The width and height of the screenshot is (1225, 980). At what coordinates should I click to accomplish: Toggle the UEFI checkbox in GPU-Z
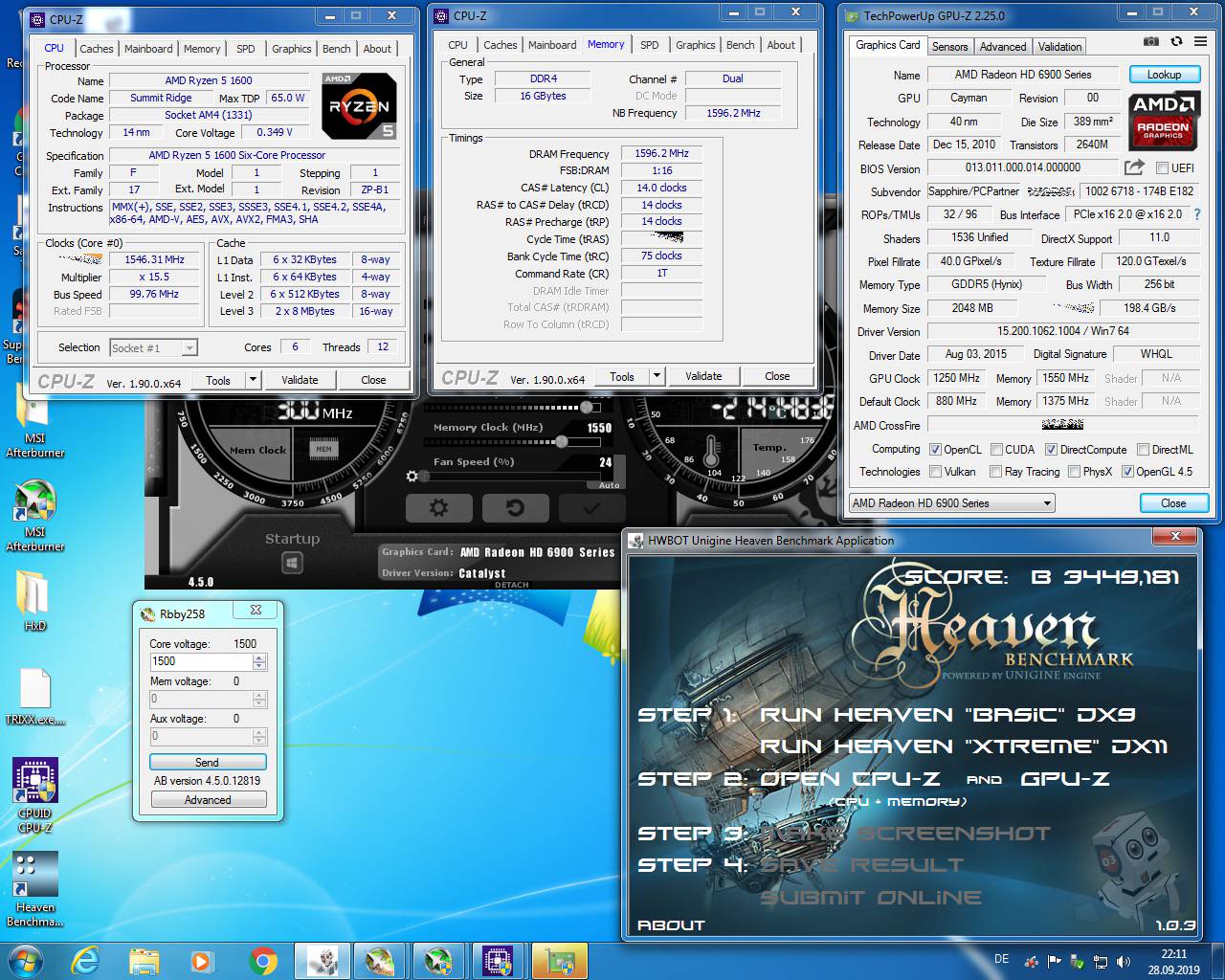pyautogui.click(x=1162, y=168)
